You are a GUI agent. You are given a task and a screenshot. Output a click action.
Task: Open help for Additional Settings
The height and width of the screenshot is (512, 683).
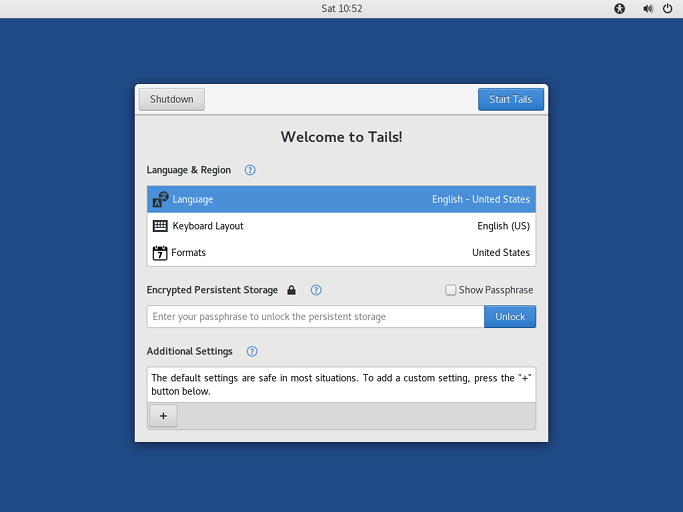pos(252,351)
